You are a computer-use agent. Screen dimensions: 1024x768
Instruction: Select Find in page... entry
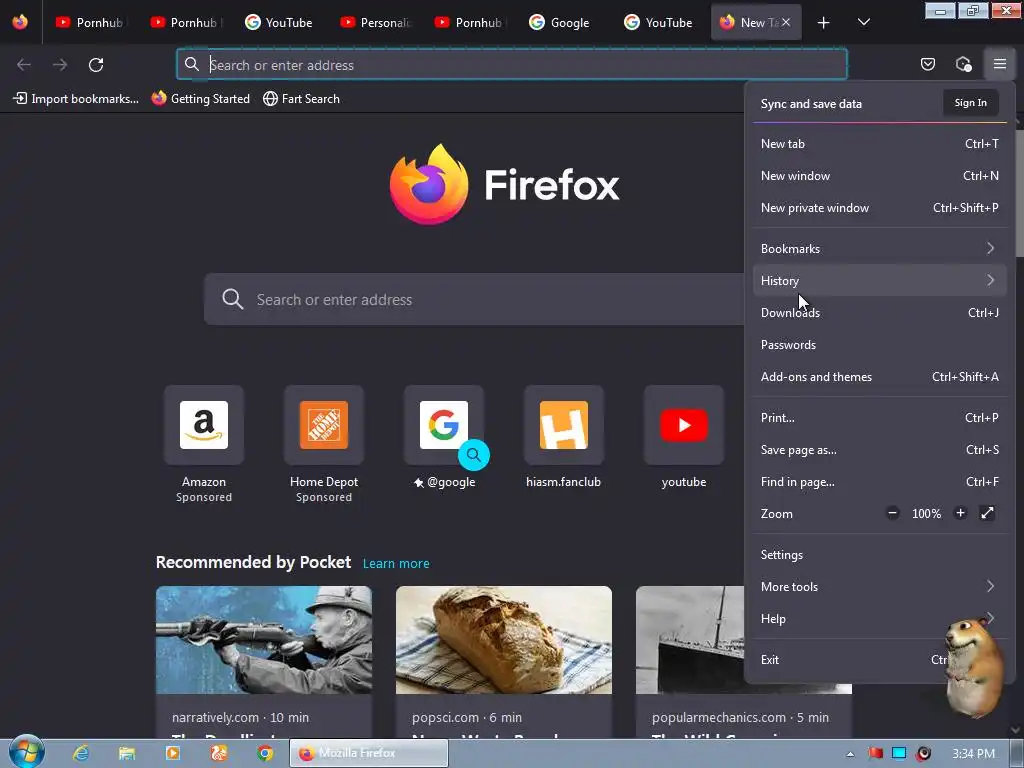[x=879, y=482]
